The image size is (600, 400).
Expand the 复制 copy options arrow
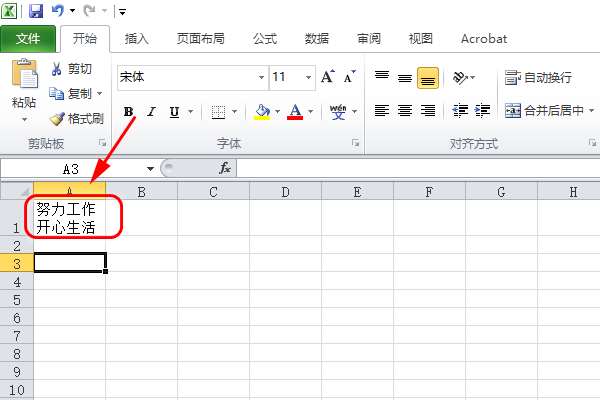[99, 93]
